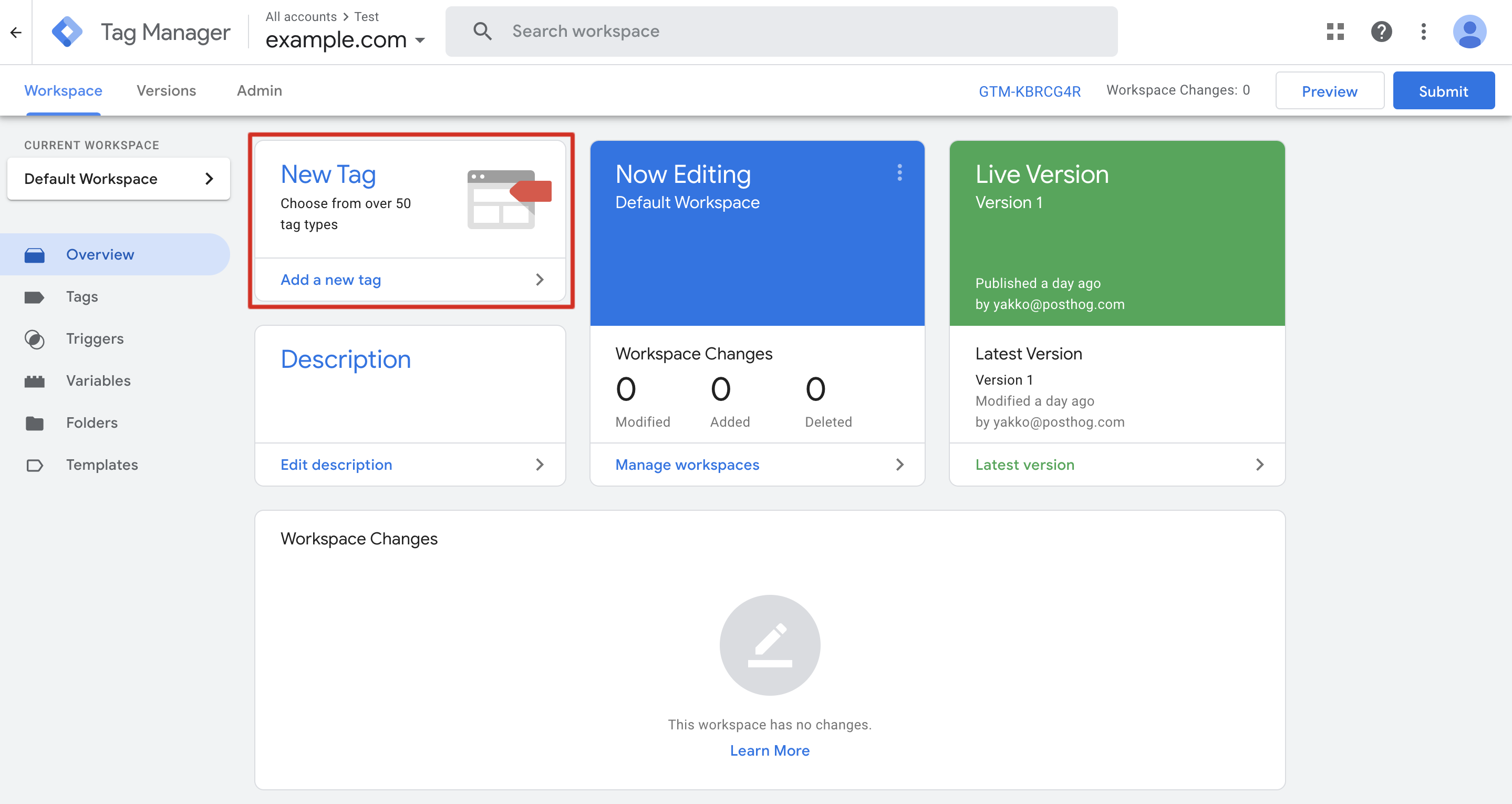This screenshot has height=804, width=1512.
Task: Click Add a new tag link
Action: [330, 279]
